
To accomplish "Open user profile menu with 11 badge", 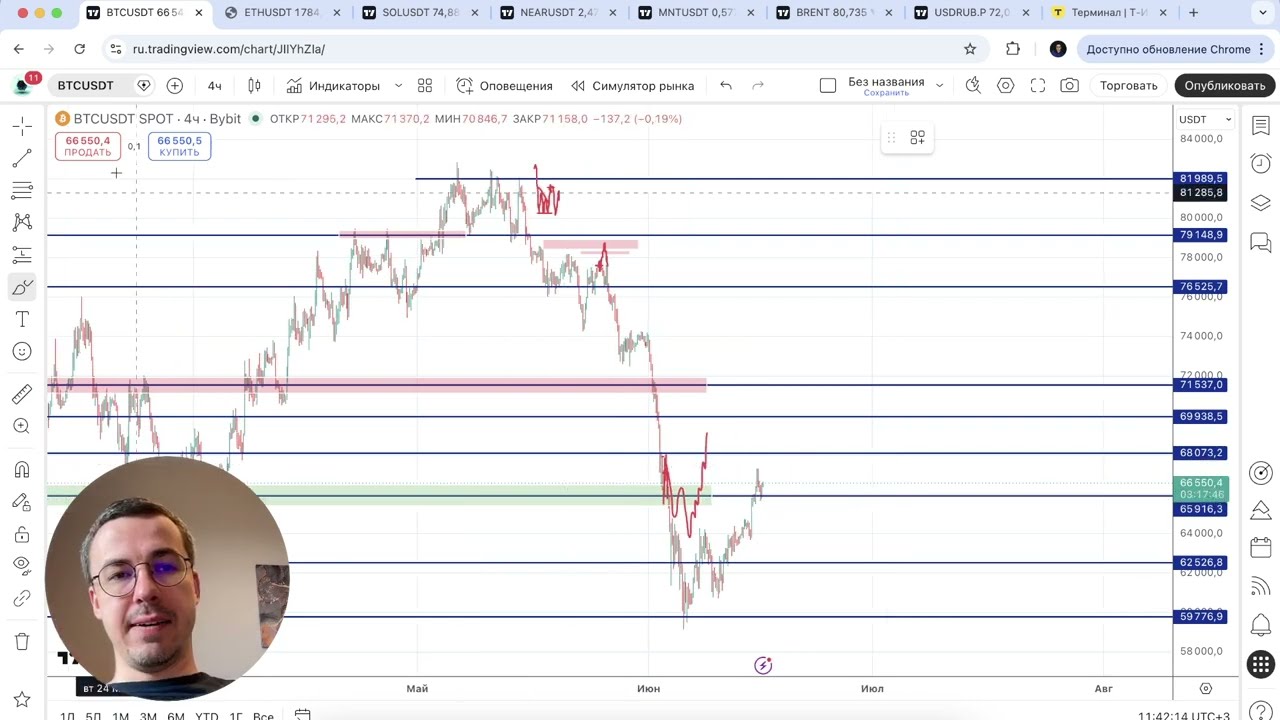I will point(23,84).
